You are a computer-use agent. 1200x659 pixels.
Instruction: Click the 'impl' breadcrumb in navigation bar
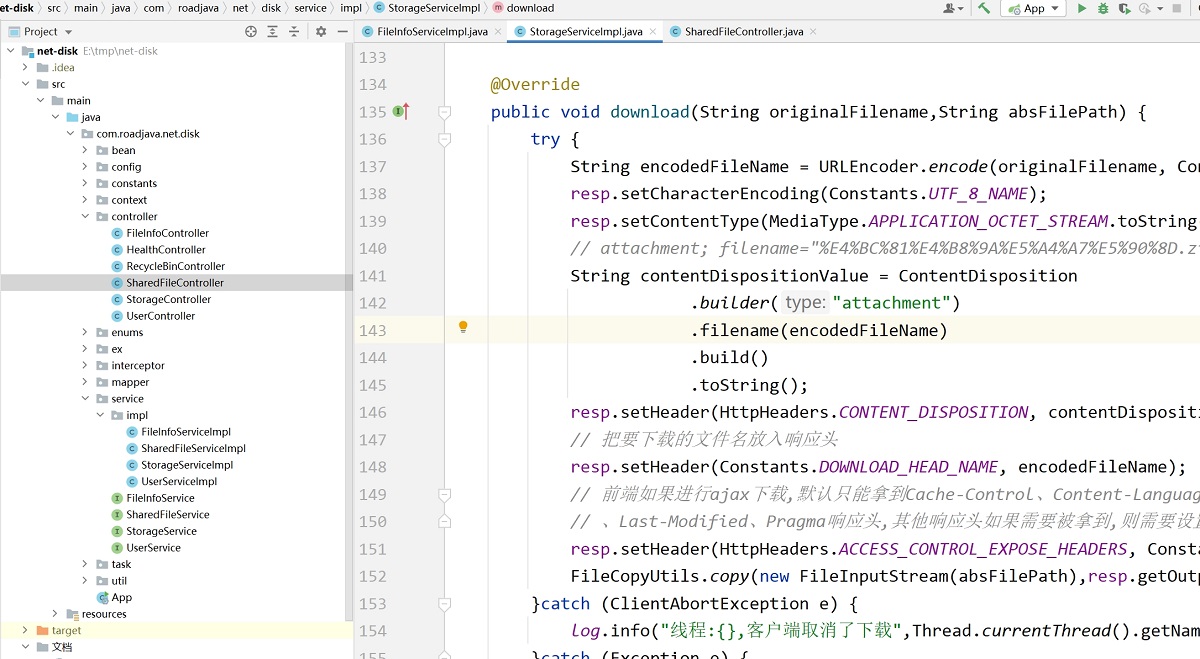click(350, 8)
